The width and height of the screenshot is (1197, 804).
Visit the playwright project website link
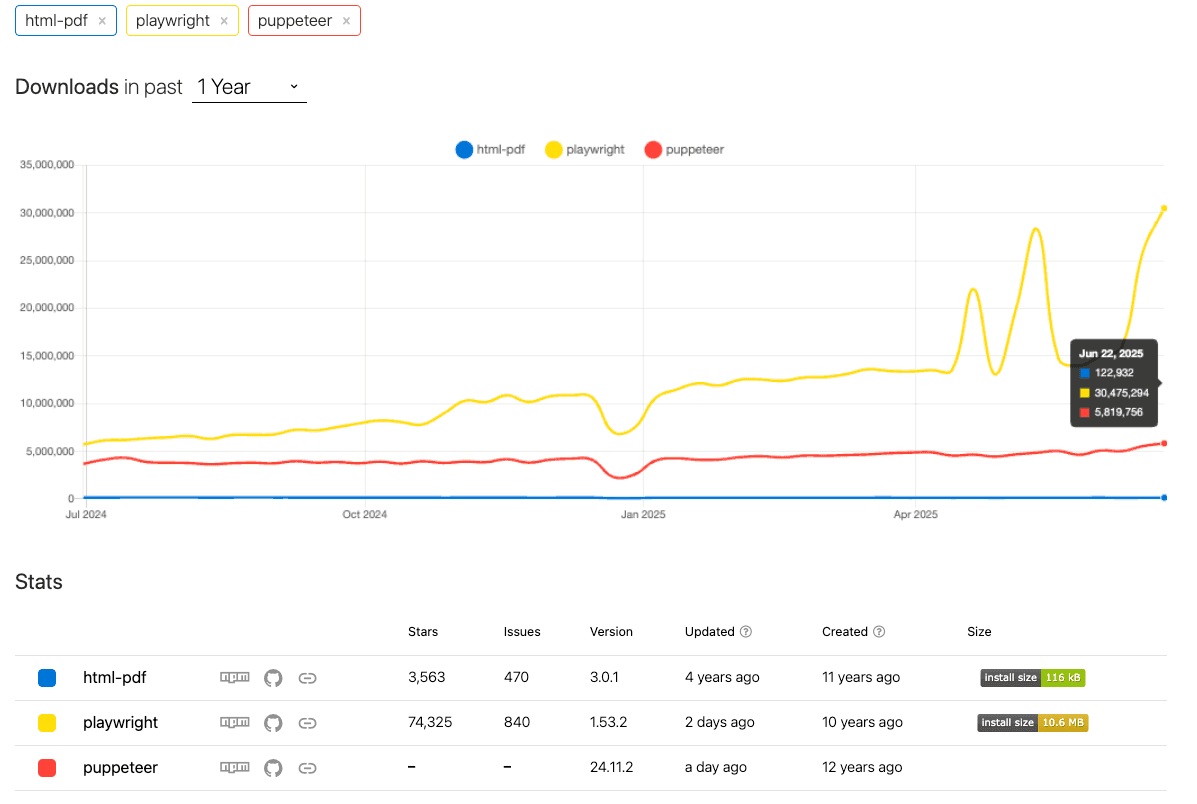pos(307,722)
